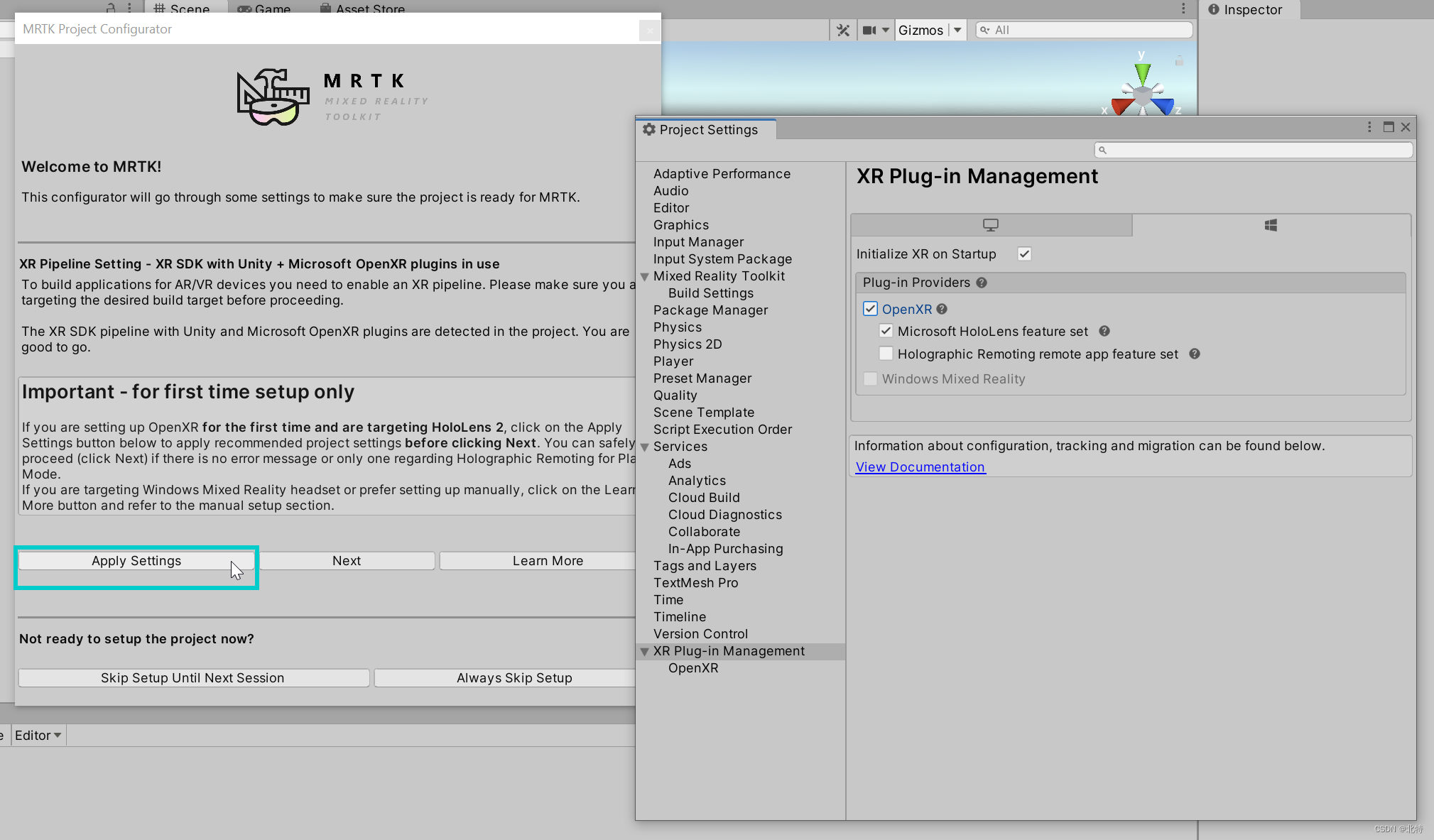The height and width of the screenshot is (840, 1434).
Task: Toggle Initialize XR on Startup checkbox
Action: click(1024, 253)
